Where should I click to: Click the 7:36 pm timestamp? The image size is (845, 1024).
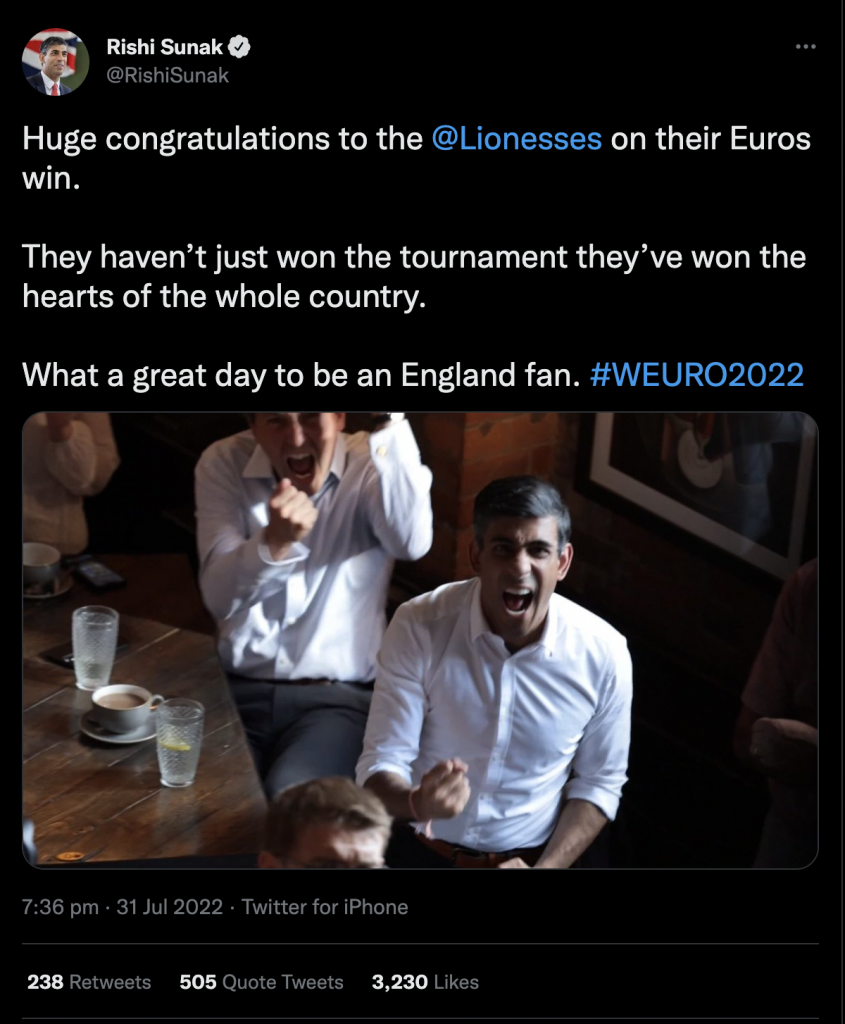(60, 906)
